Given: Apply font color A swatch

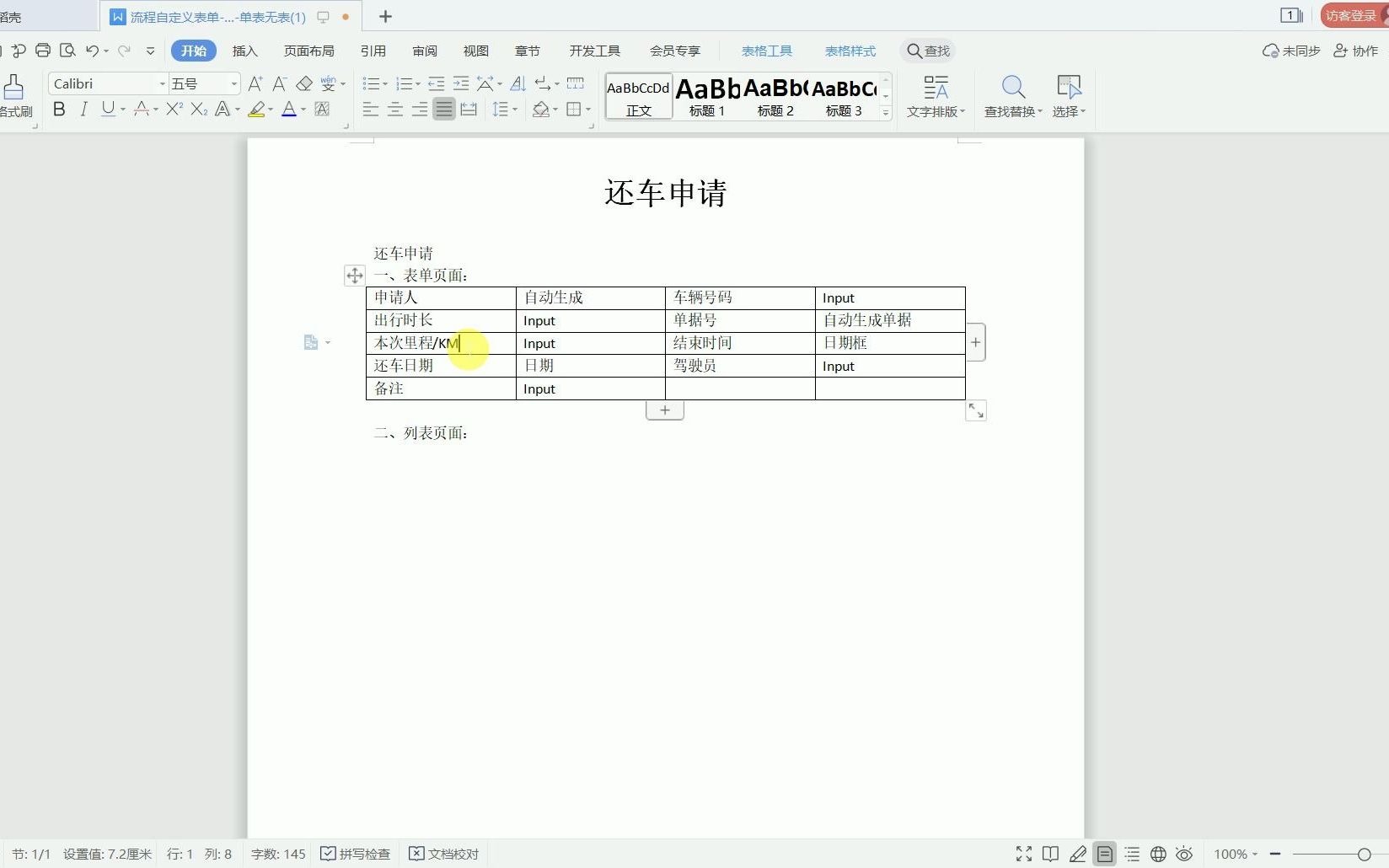Looking at the screenshot, I should tap(289, 110).
